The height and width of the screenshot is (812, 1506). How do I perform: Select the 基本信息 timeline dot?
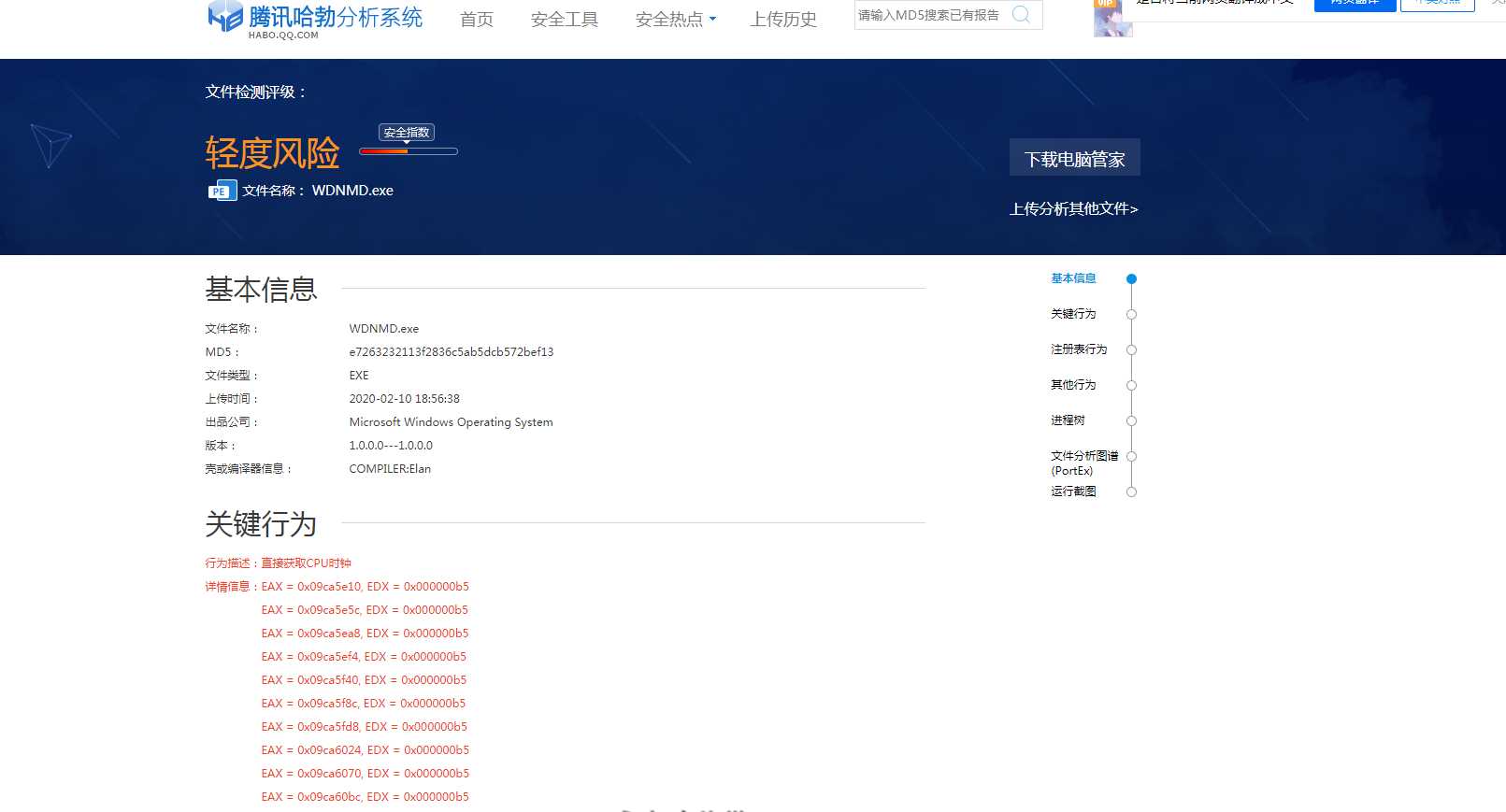coord(1131,278)
